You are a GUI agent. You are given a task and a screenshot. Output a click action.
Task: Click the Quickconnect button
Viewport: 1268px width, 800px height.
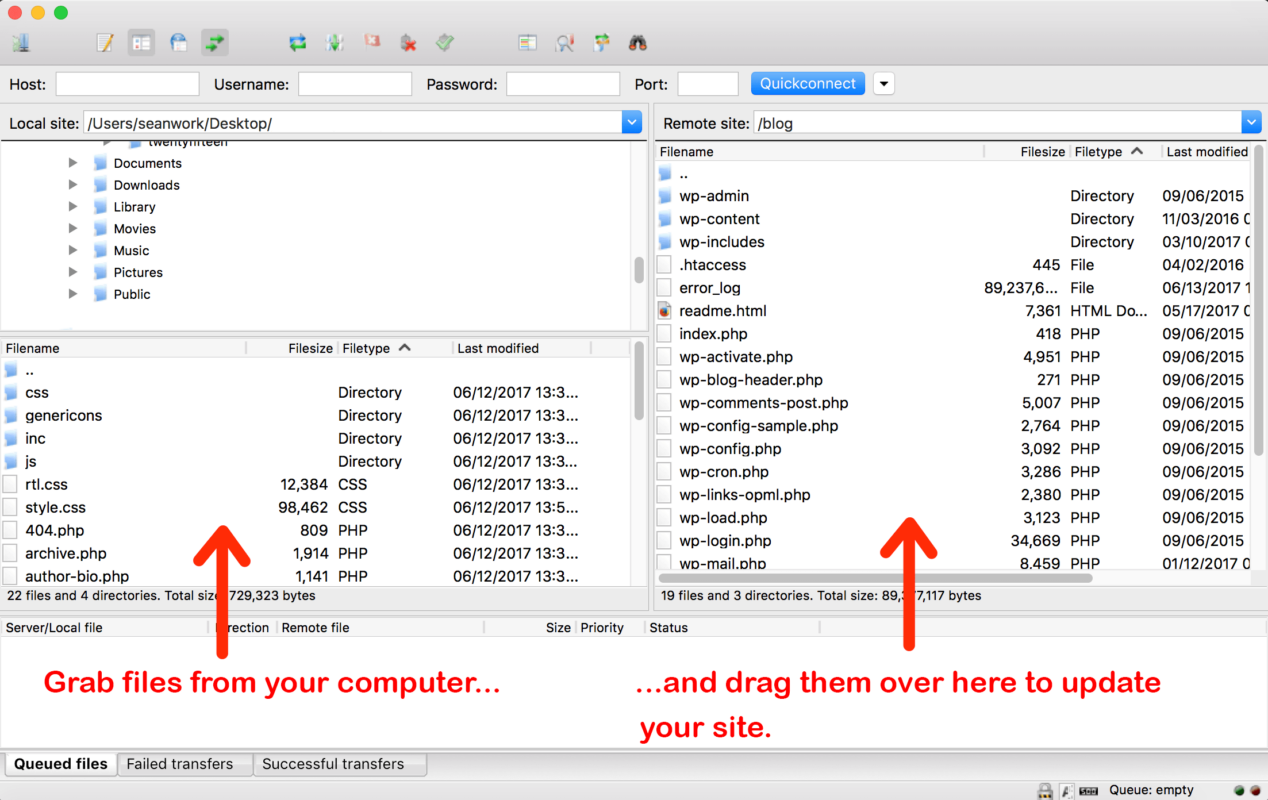[x=808, y=84]
